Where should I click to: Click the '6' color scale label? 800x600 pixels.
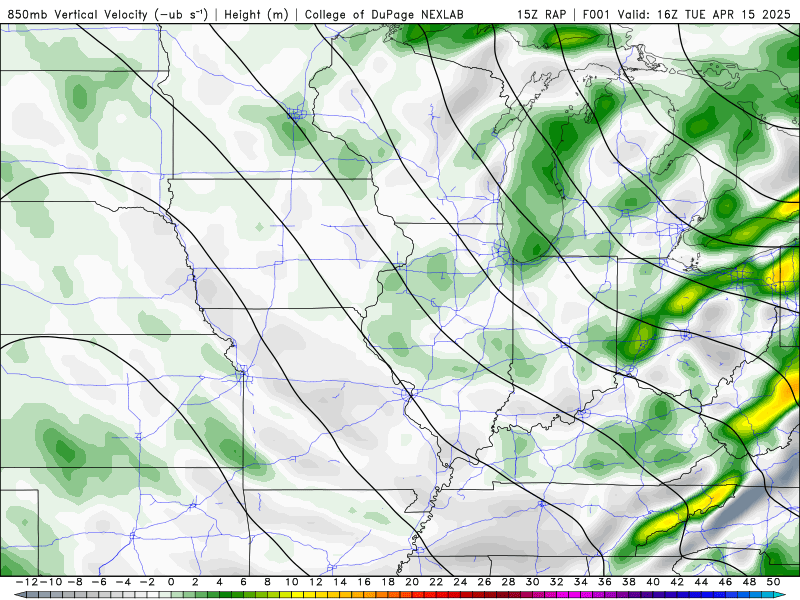coord(243,582)
